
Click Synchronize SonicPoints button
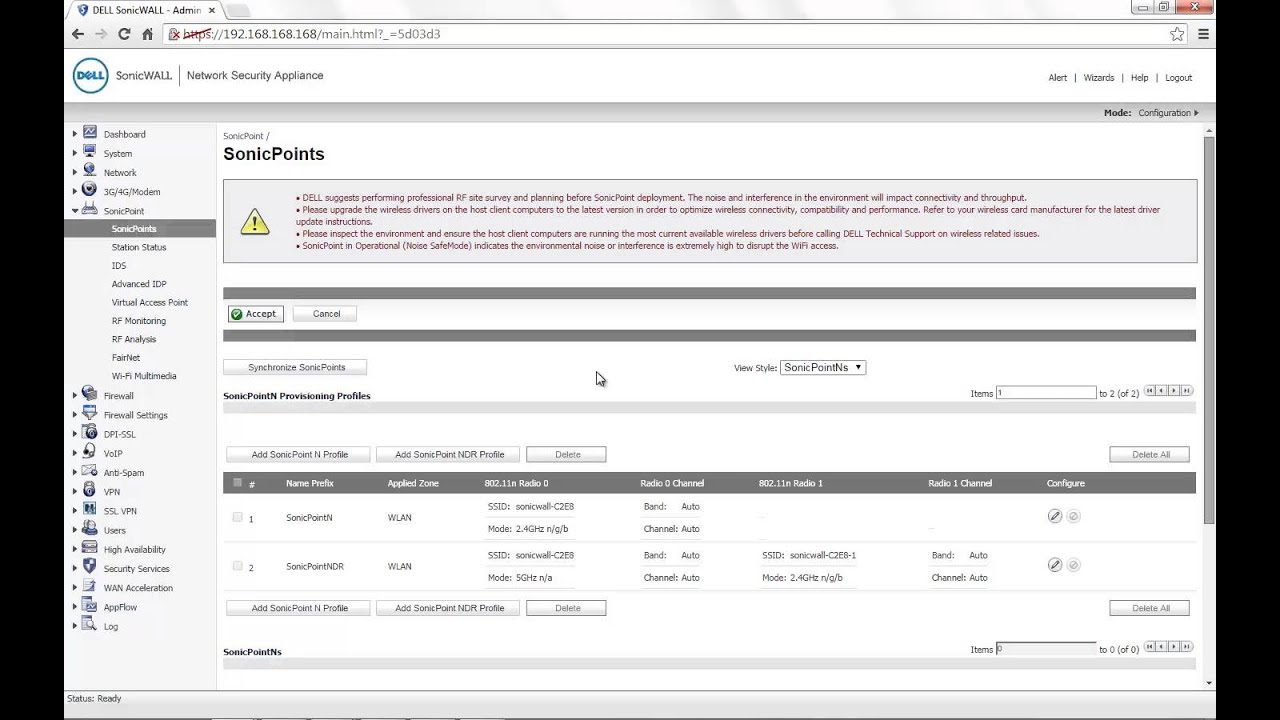(296, 367)
